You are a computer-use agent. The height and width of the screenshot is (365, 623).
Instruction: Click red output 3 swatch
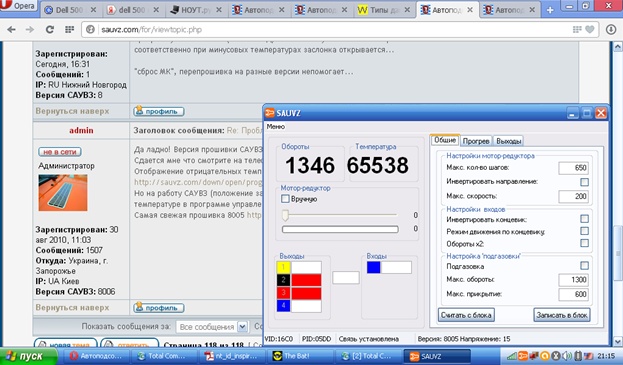(283, 293)
